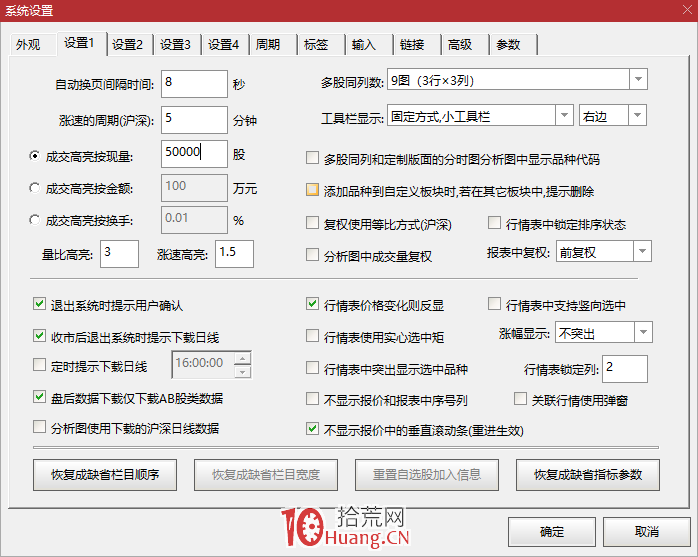Uncheck 退出系统时提示用户确认

[x=39, y=304]
